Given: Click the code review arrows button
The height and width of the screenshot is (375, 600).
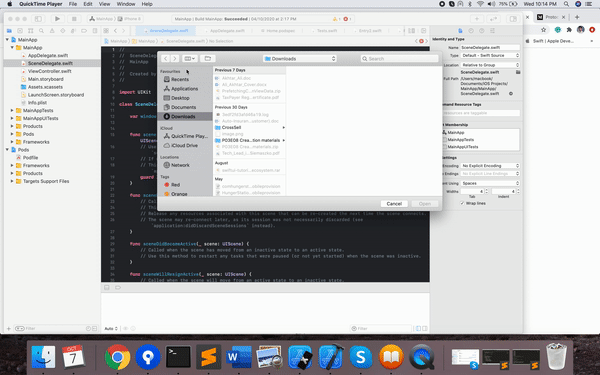Looking at the screenshot, I should [x=494, y=19].
